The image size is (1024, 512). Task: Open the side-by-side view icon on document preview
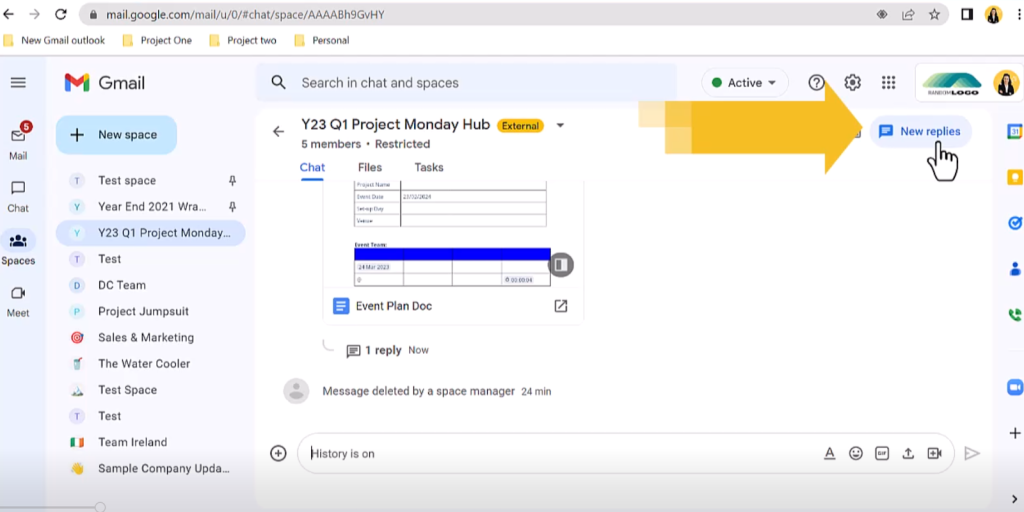(x=562, y=264)
